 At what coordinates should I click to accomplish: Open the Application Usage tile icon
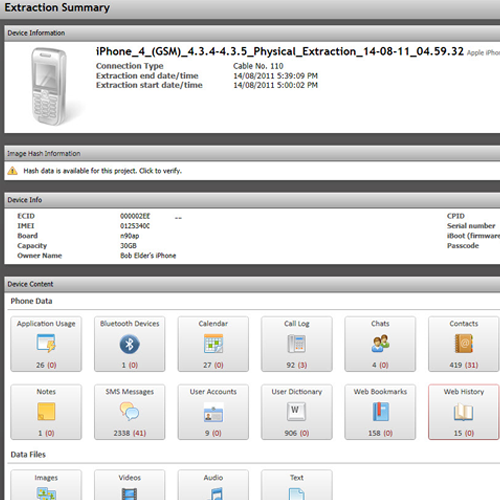(x=46, y=344)
